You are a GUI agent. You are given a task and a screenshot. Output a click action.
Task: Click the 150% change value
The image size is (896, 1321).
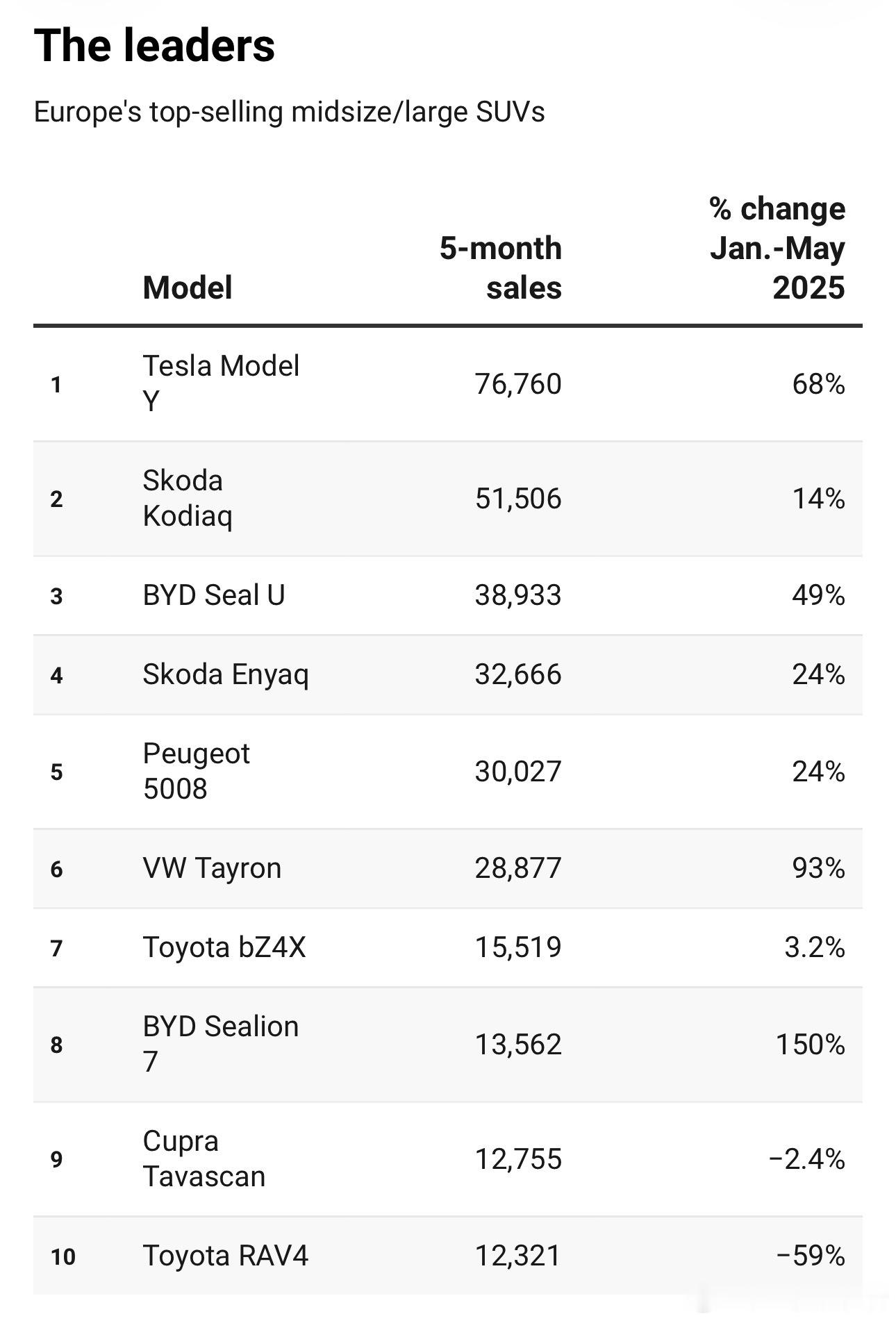(811, 1045)
